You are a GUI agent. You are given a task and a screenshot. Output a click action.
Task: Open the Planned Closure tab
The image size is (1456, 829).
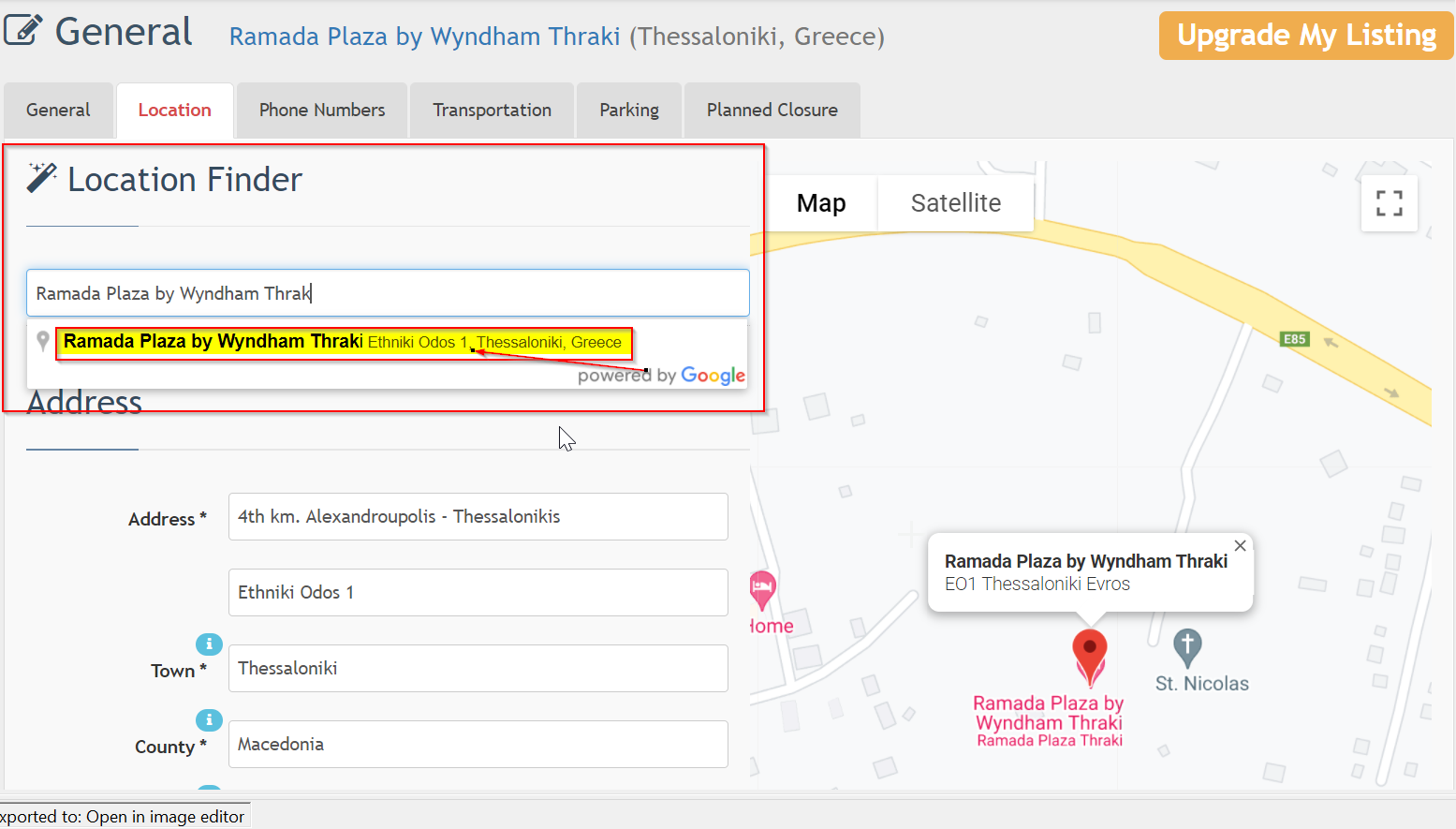tap(772, 111)
